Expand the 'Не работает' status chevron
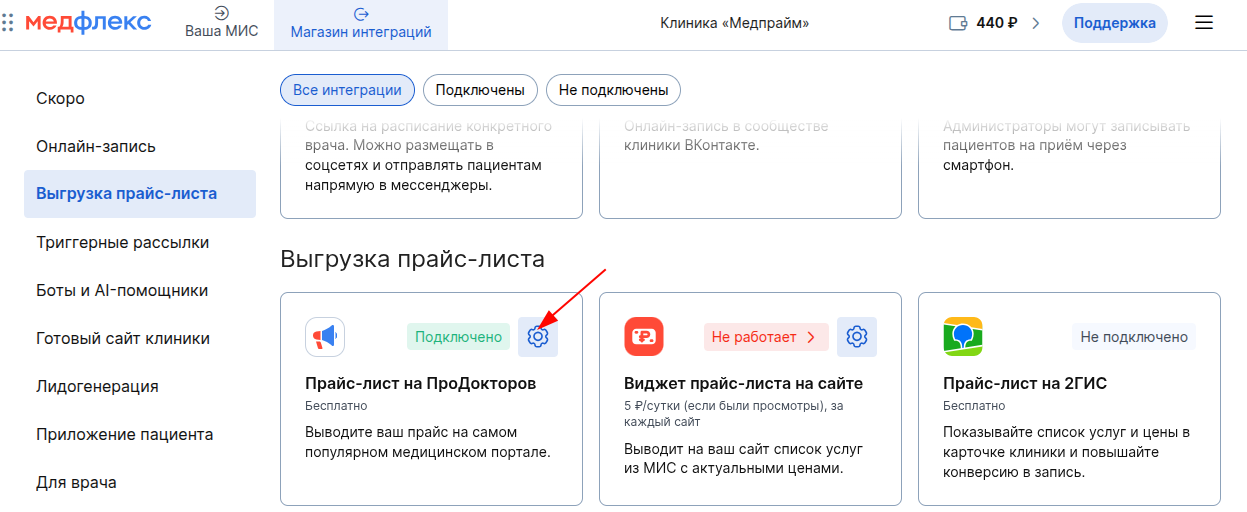Viewport: 1247px width, 512px height. click(811, 337)
